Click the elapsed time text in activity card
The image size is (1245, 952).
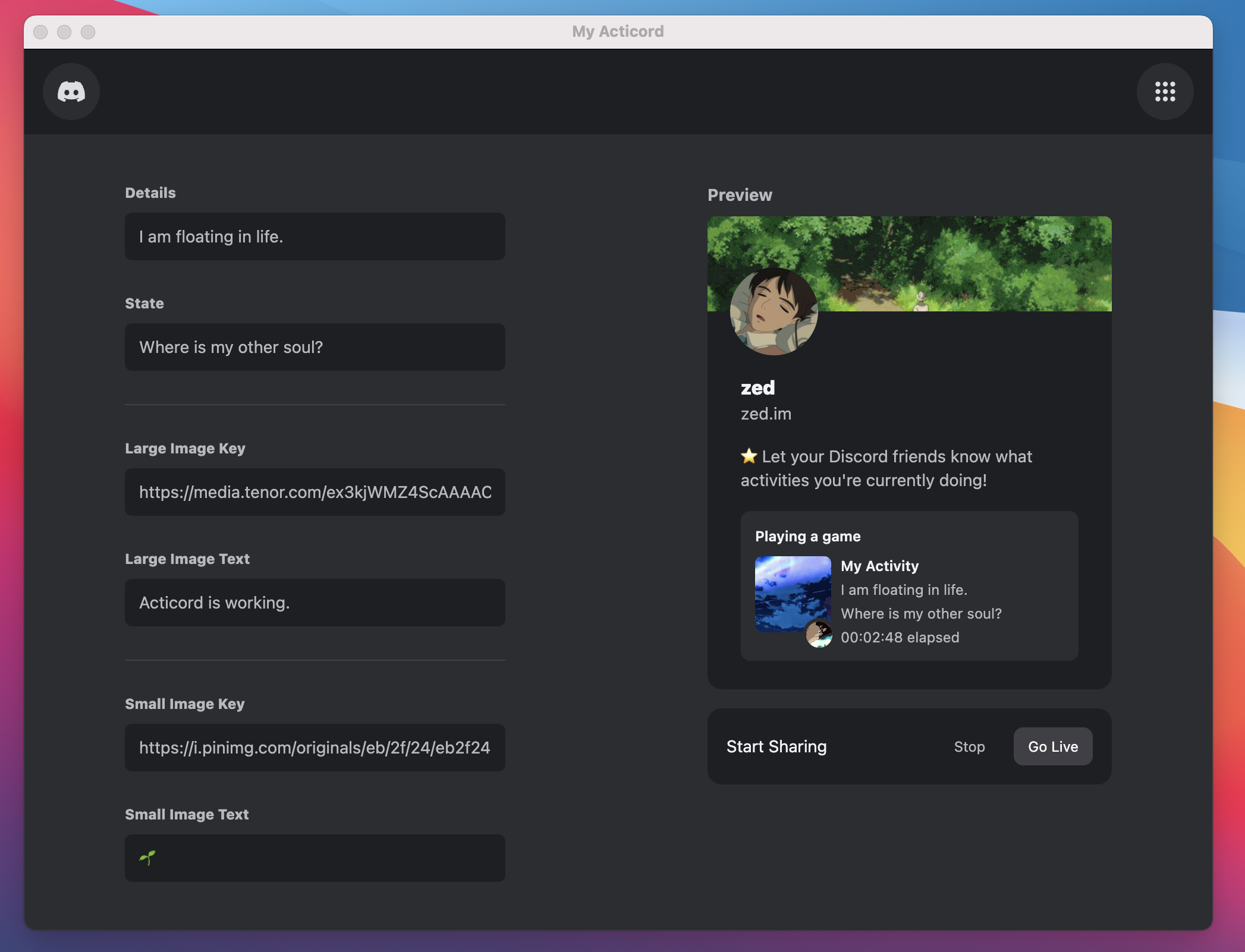(x=900, y=637)
